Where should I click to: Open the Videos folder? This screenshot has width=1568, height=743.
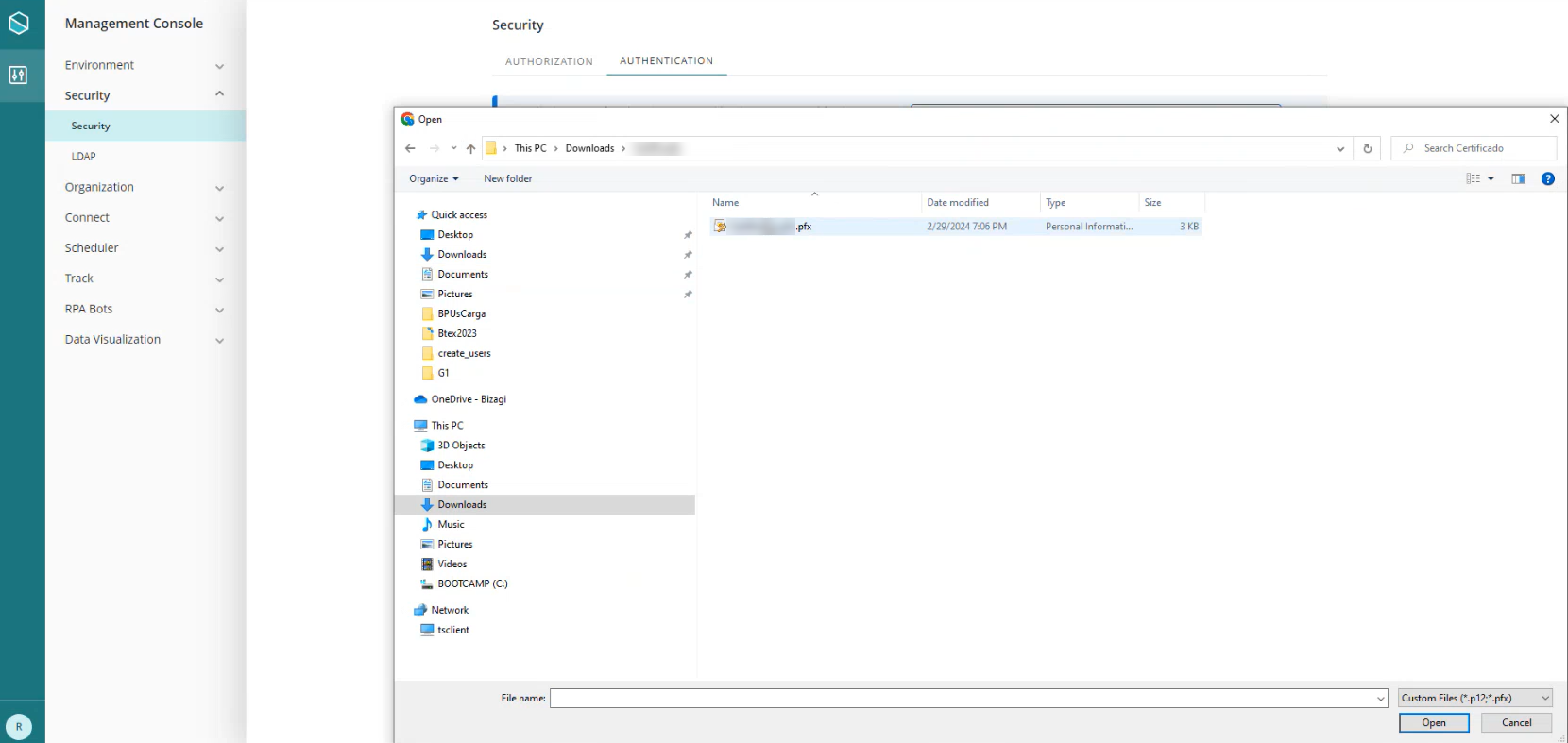click(452, 565)
